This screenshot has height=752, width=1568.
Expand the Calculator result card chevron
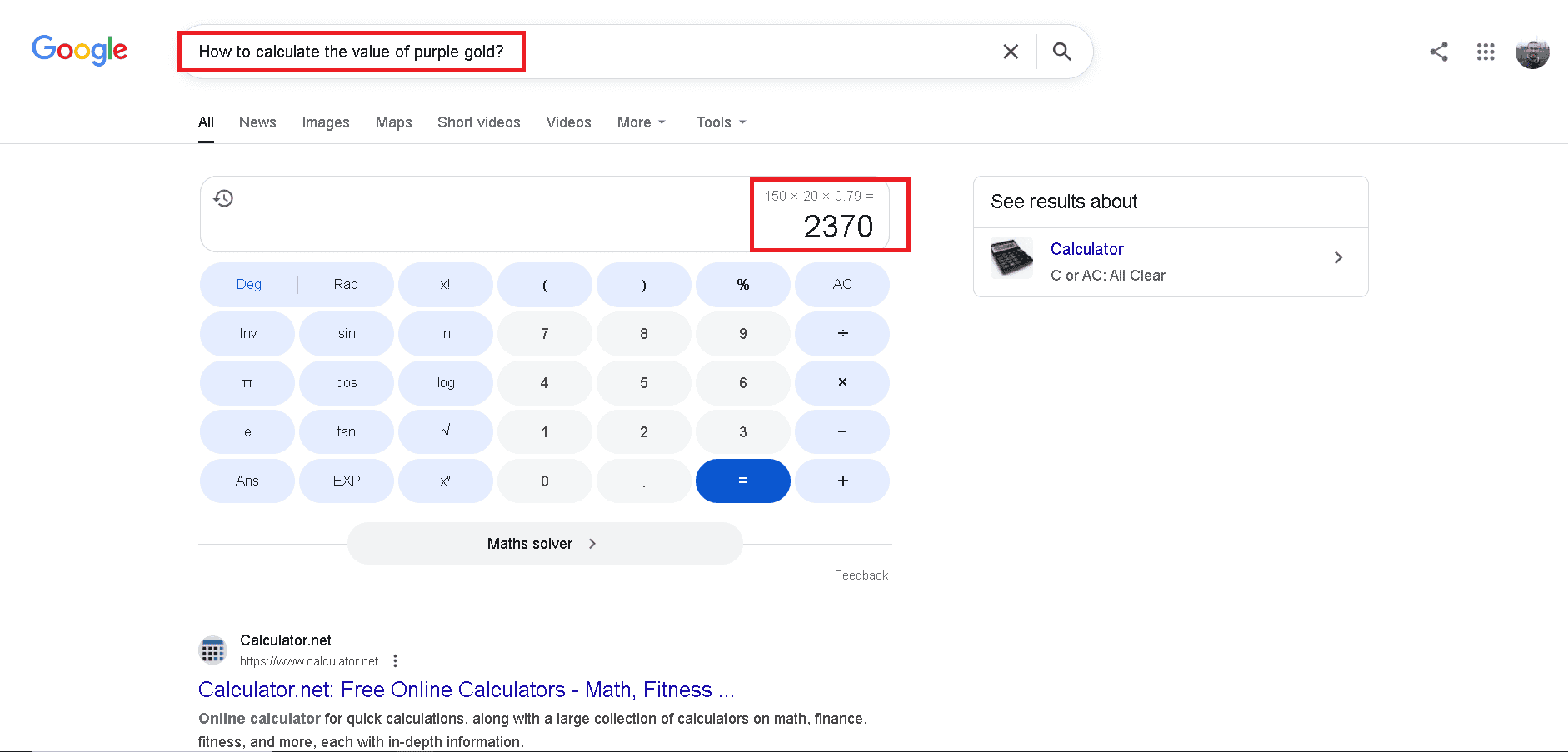(x=1339, y=257)
